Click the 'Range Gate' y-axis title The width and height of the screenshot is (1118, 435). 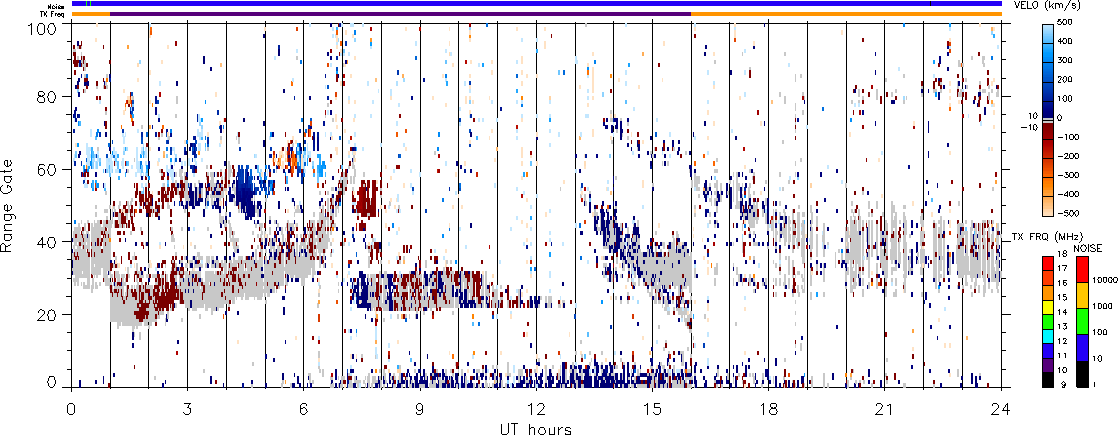[x=12, y=205]
